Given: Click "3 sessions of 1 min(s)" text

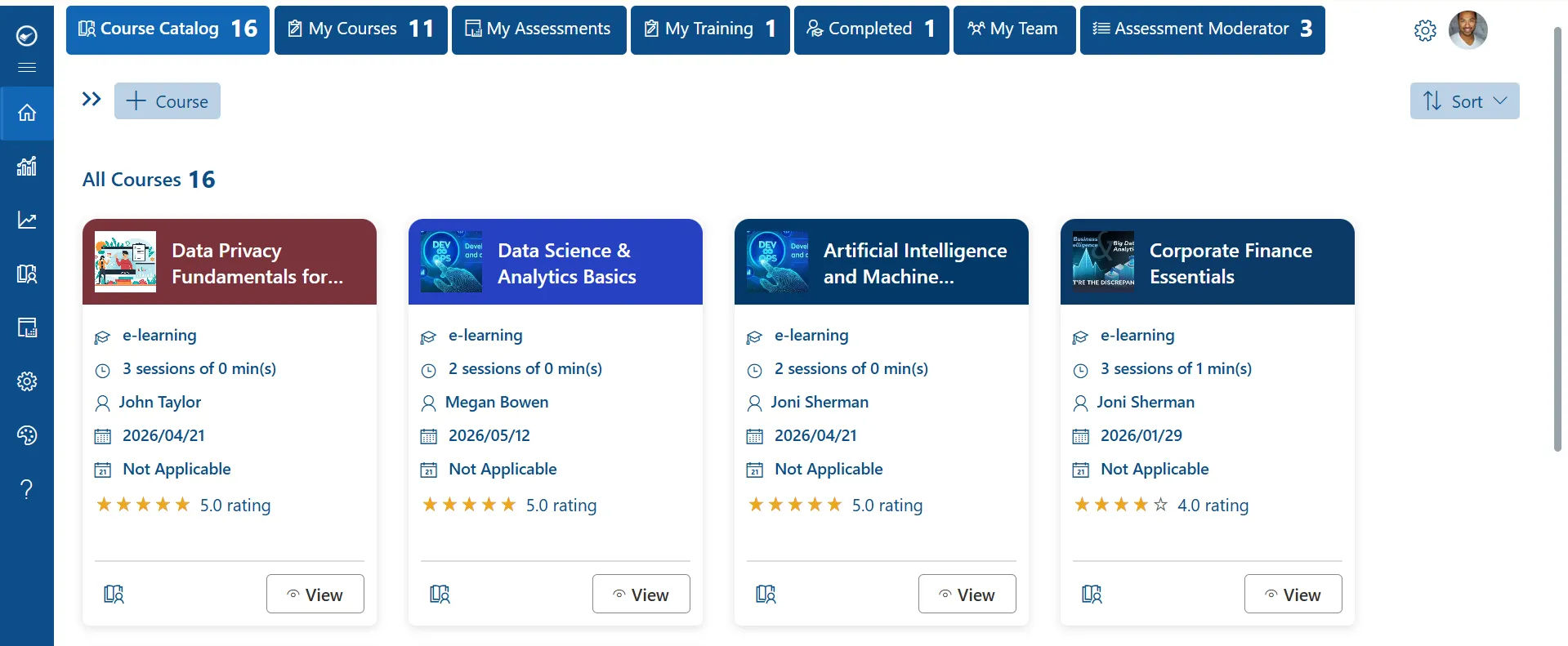Looking at the screenshot, I should (1176, 369).
